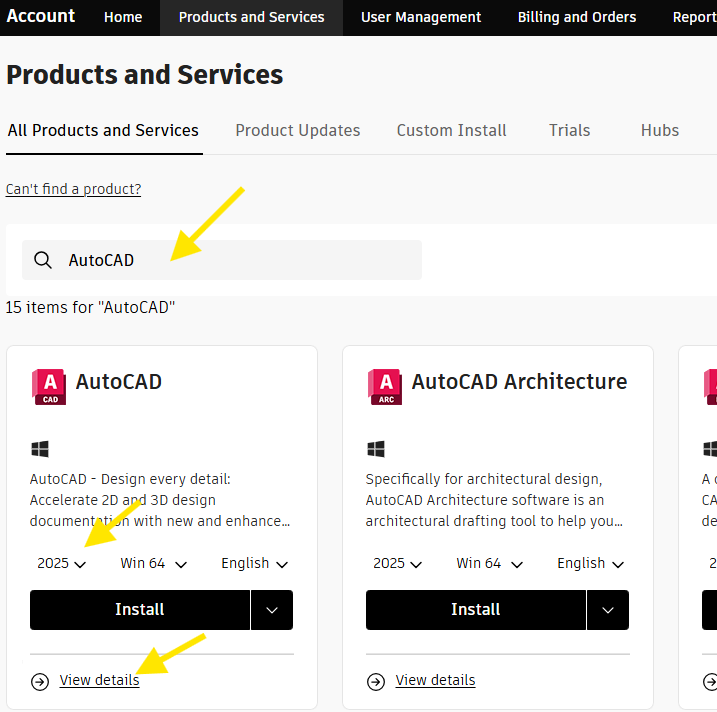Click Windows platform icon under AutoCAD Architecture
The image size is (717, 712).
(x=375, y=449)
